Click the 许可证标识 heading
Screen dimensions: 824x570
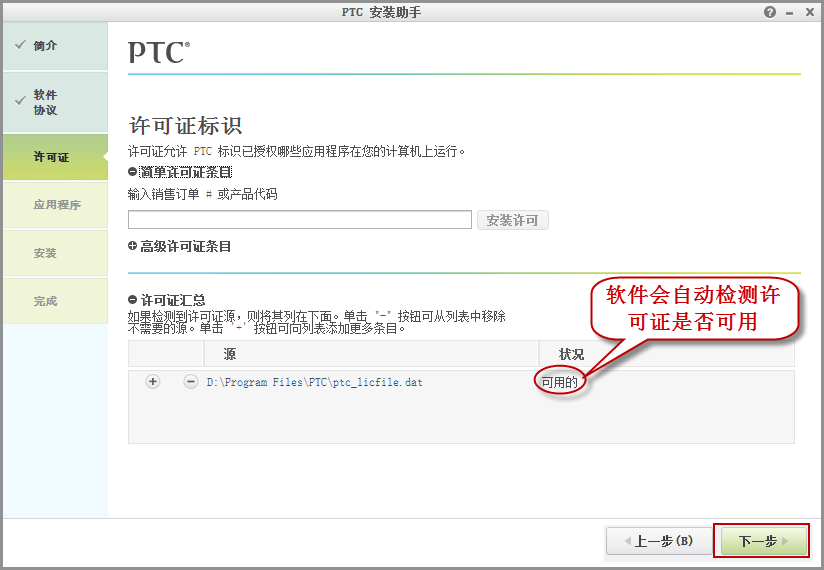coord(185,126)
